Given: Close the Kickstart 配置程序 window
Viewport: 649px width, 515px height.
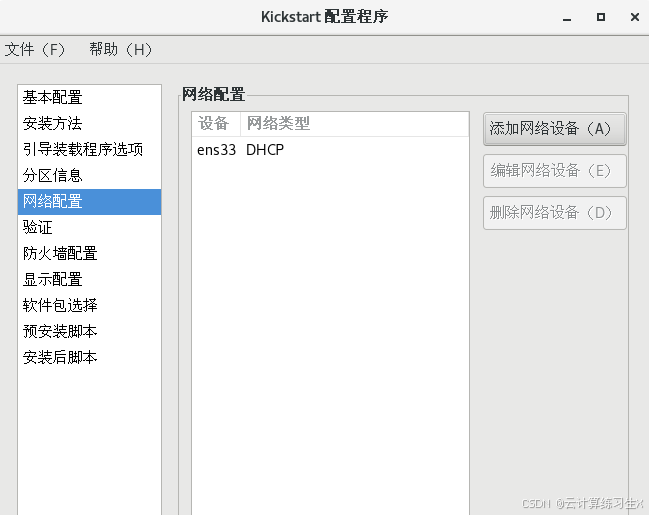Looking at the screenshot, I should tap(635, 17).
